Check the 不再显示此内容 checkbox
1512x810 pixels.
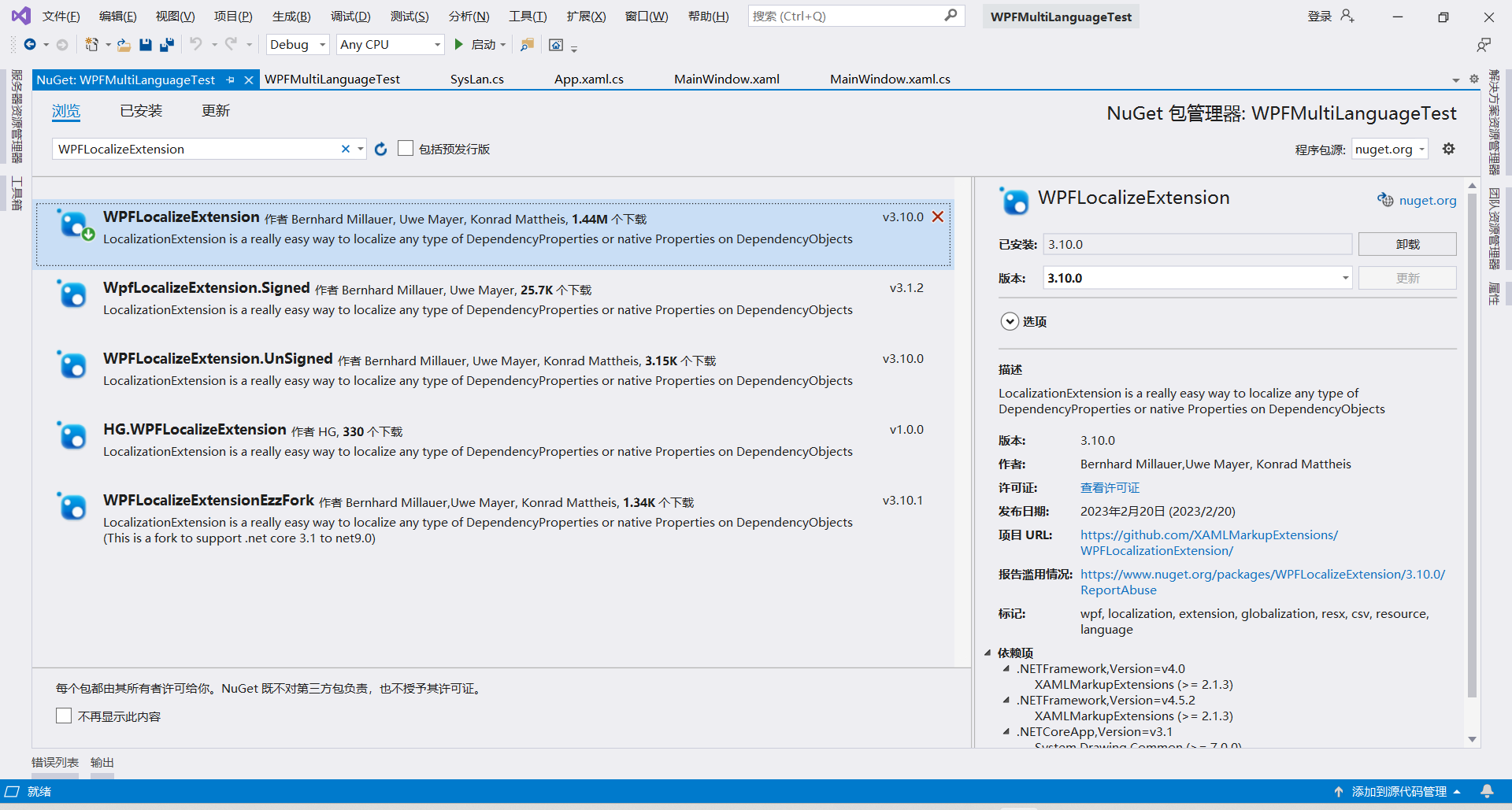click(64, 716)
